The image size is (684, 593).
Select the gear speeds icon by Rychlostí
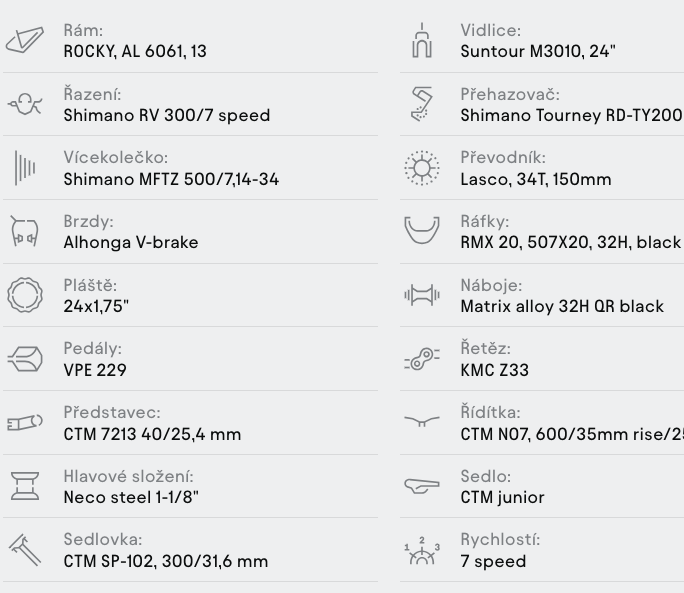(x=422, y=551)
